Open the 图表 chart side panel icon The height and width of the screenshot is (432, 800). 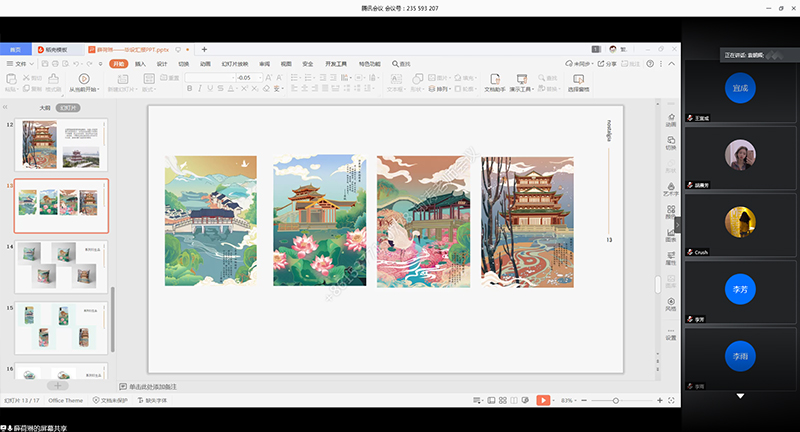(x=670, y=236)
